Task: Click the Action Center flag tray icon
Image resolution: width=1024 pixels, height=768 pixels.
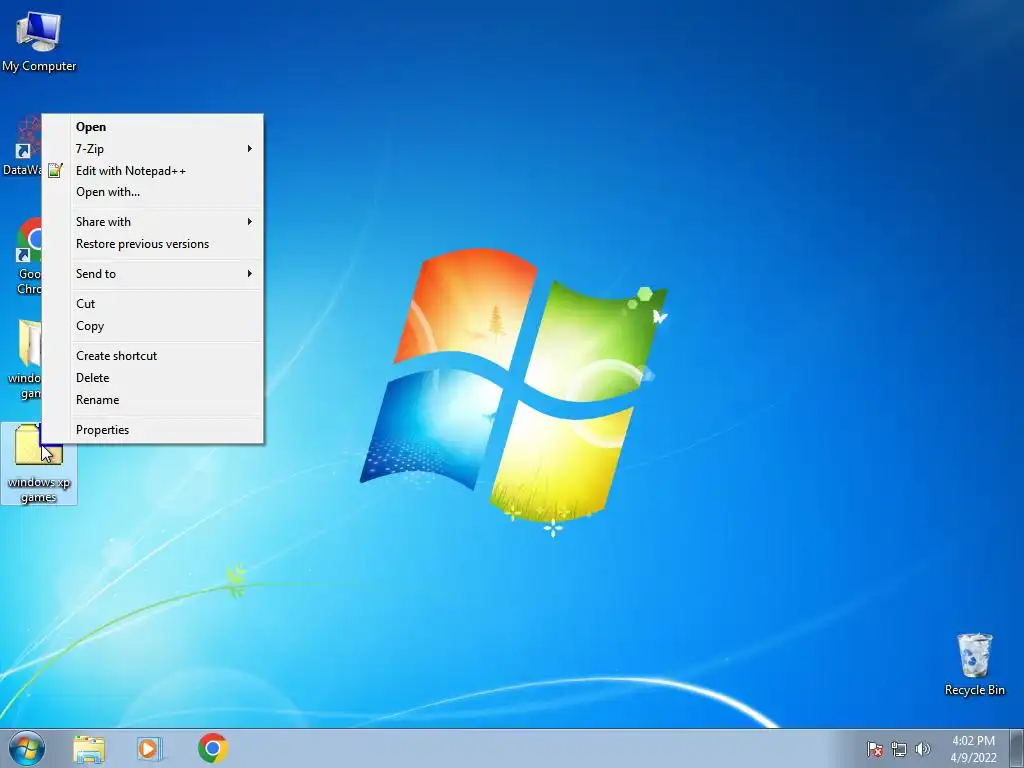Action: [x=874, y=749]
